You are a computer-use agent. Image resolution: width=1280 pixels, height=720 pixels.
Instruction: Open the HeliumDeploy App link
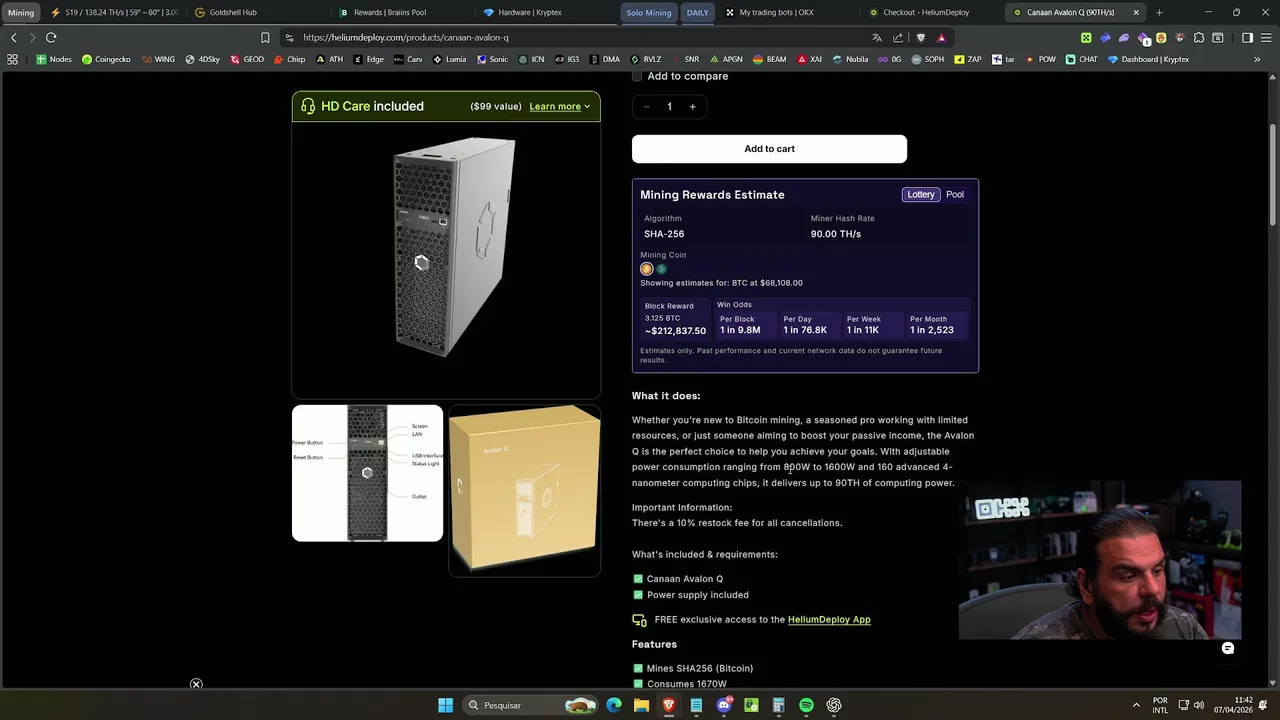[829, 619]
